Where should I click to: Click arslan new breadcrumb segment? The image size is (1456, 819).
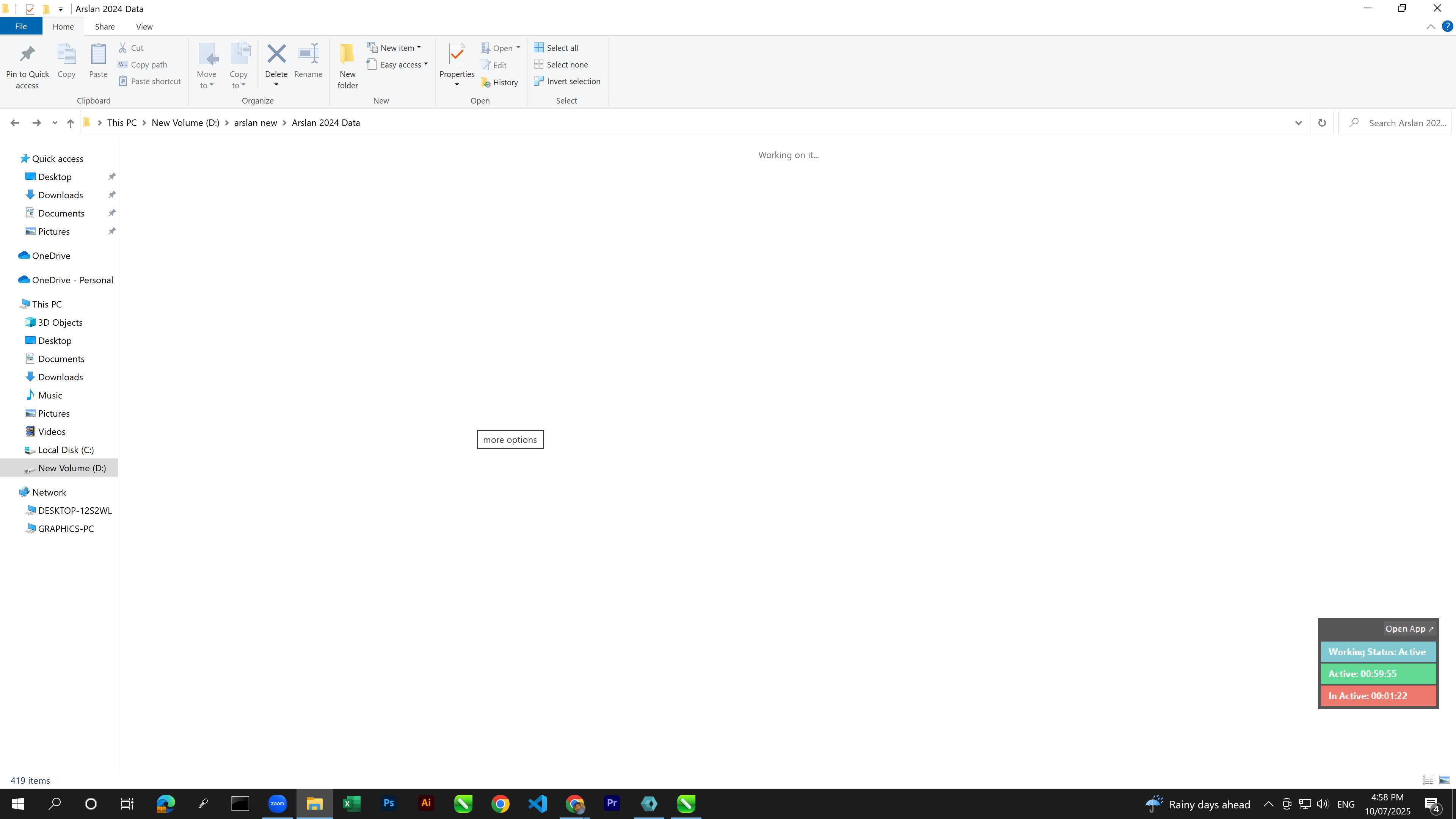click(x=256, y=122)
